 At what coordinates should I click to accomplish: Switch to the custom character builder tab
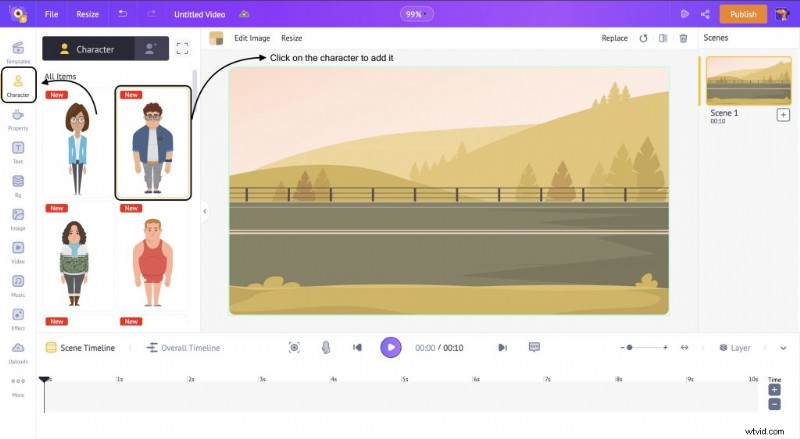[x=151, y=49]
